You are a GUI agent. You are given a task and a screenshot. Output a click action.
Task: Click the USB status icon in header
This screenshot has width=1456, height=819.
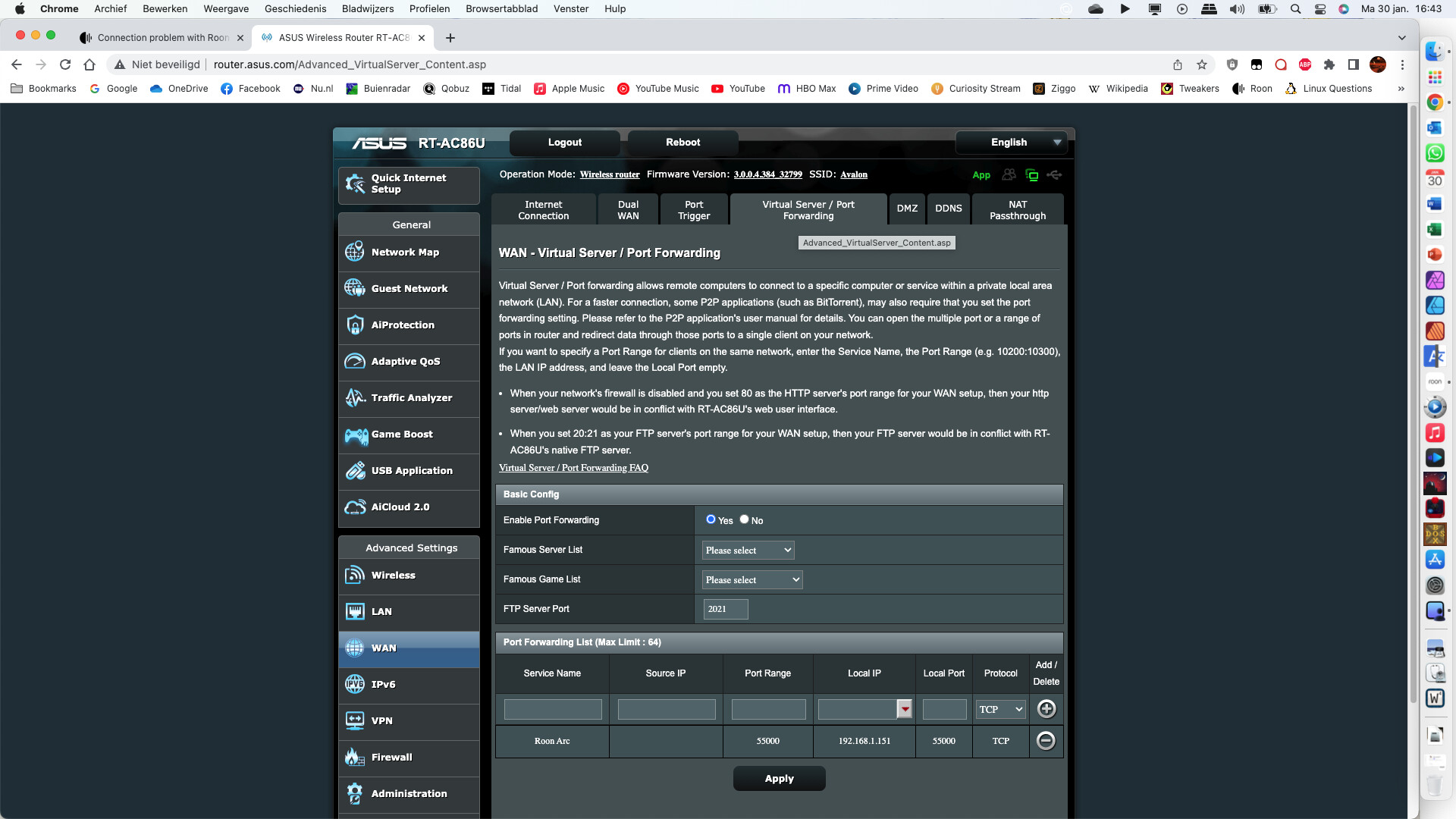(1054, 175)
